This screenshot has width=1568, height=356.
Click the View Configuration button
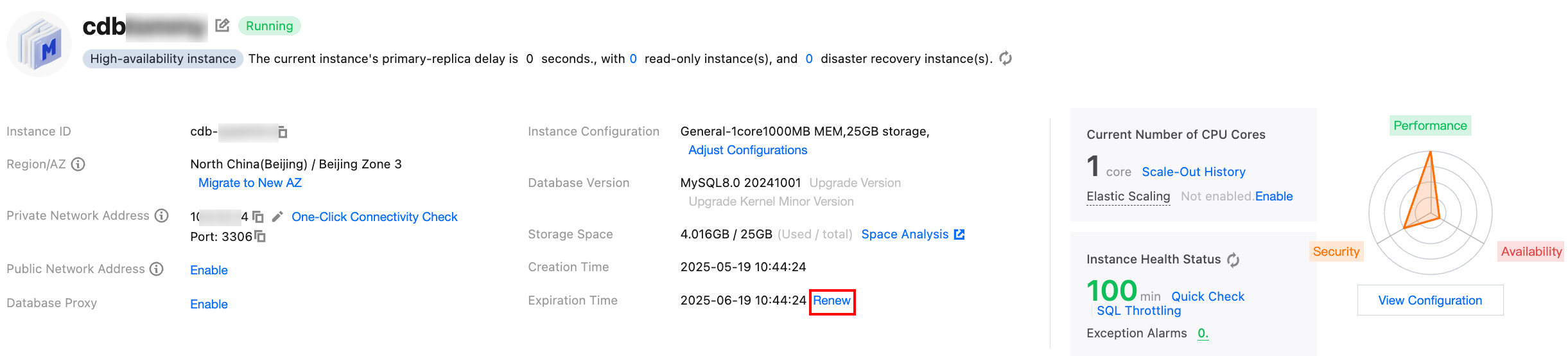(x=1430, y=301)
